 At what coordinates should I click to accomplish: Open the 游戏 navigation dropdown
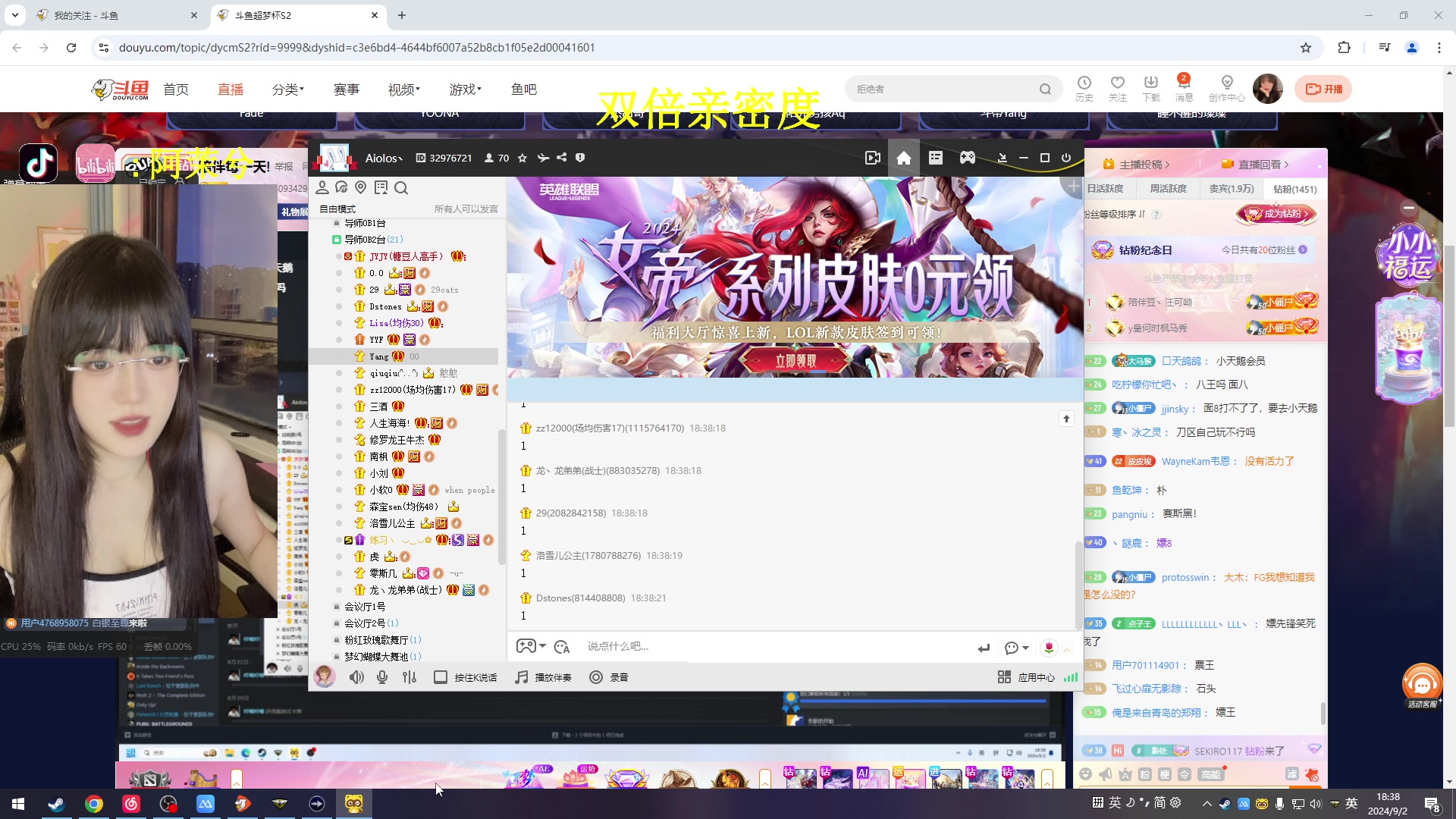466,89
